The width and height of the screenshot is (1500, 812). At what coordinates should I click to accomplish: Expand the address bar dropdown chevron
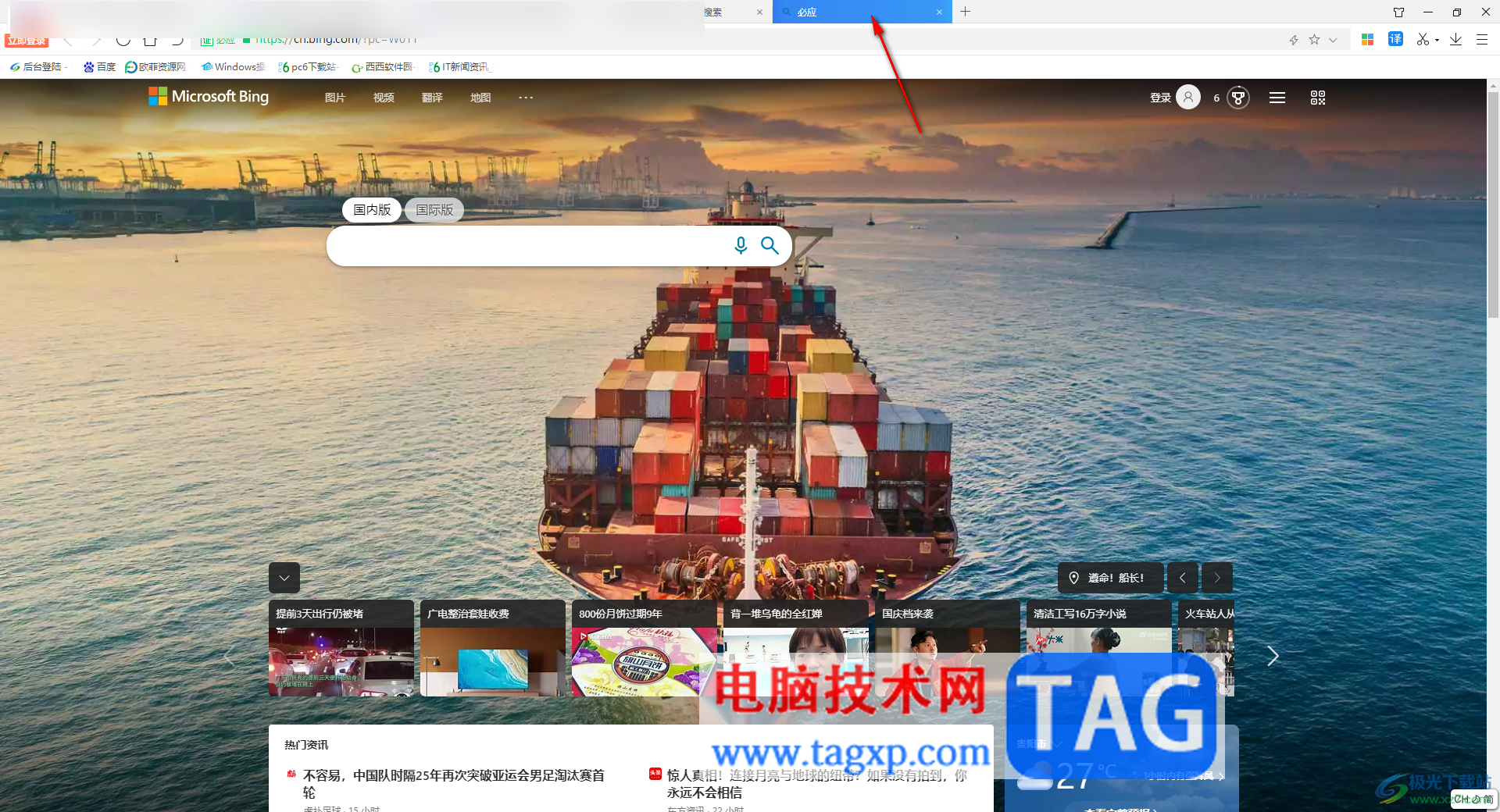(1334, 40)
